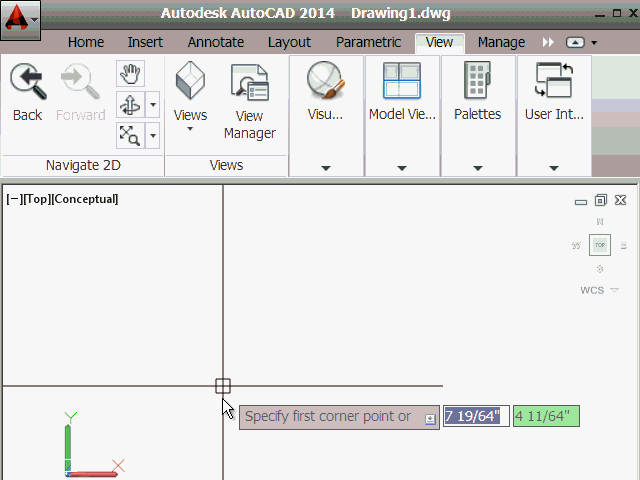
Task: Select the Manage ribbon tab
Action: tap(501, 42)
